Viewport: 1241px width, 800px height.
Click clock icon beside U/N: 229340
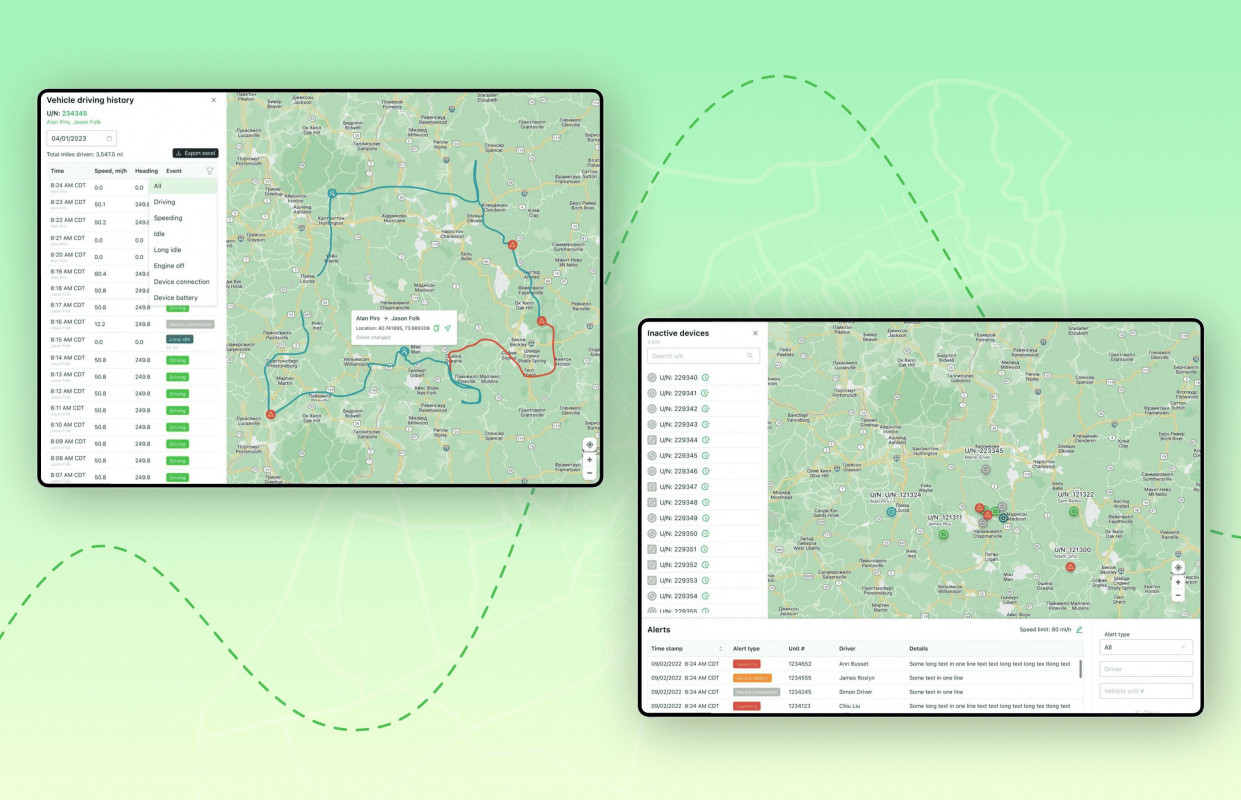click(x=705, y=378)
